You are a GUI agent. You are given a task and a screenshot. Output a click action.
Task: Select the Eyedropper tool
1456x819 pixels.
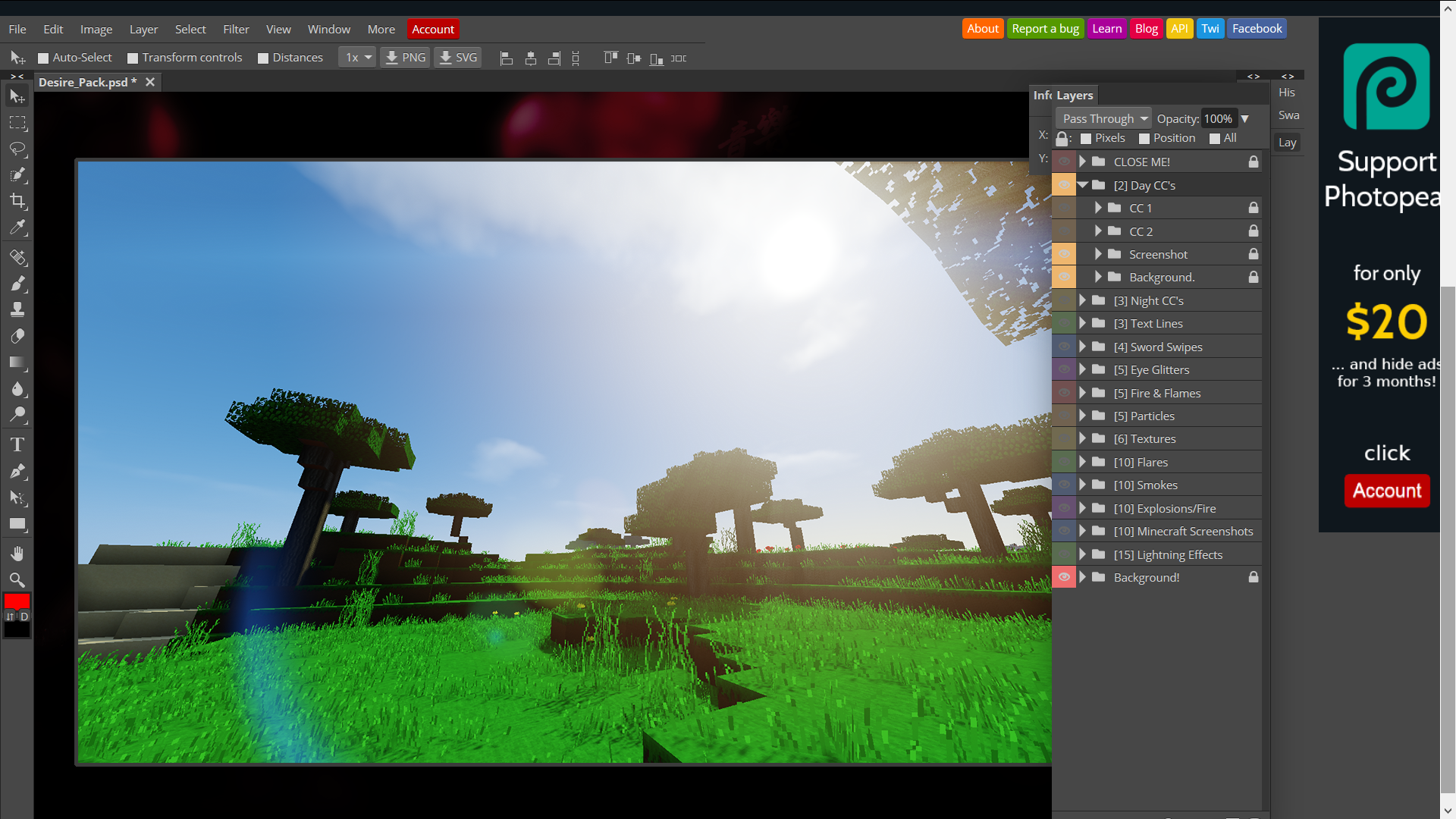point(17,227)
